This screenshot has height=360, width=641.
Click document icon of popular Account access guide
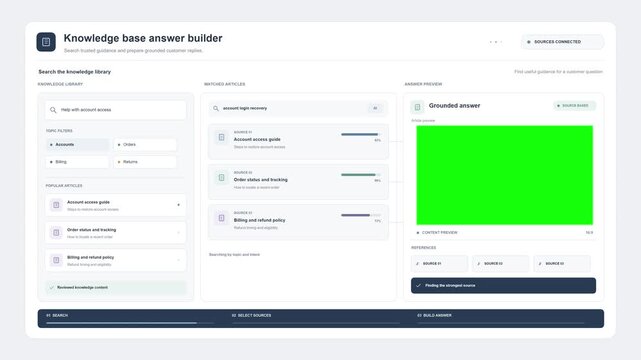pyautogui.click(x=56, y=205)
